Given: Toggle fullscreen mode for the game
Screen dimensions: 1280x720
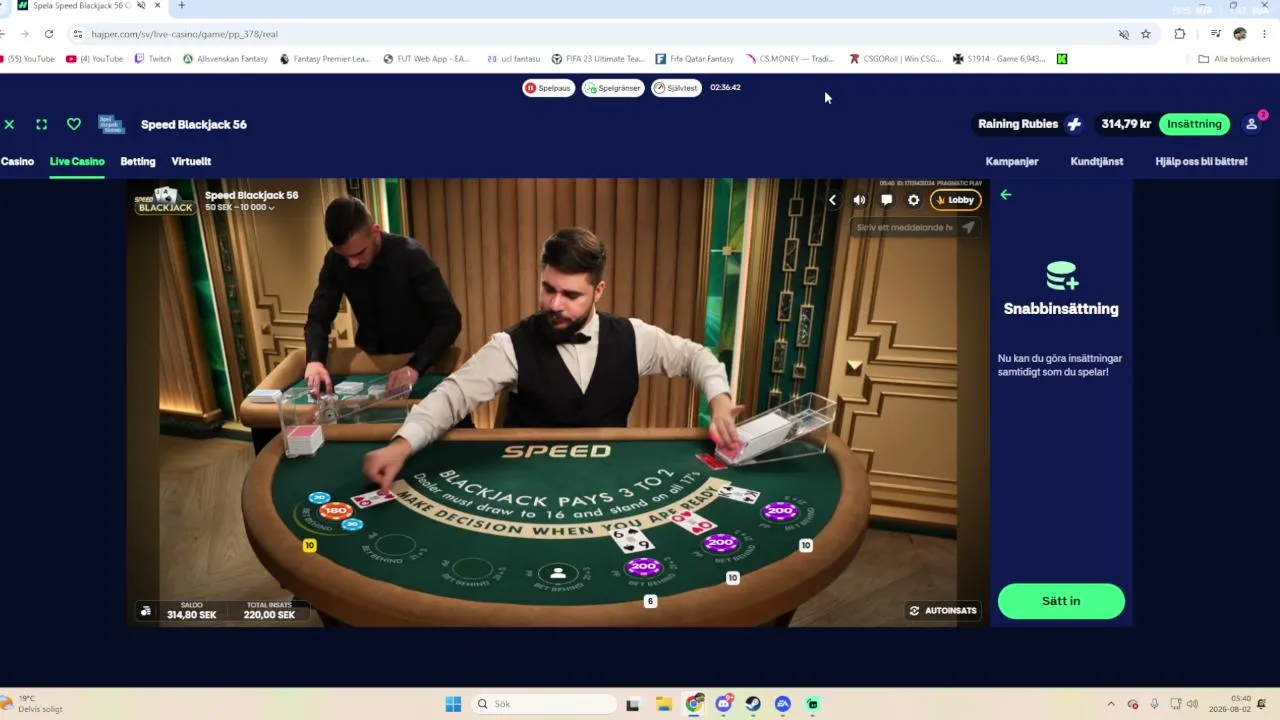Looking at the screenshot, I should [41, 124].
